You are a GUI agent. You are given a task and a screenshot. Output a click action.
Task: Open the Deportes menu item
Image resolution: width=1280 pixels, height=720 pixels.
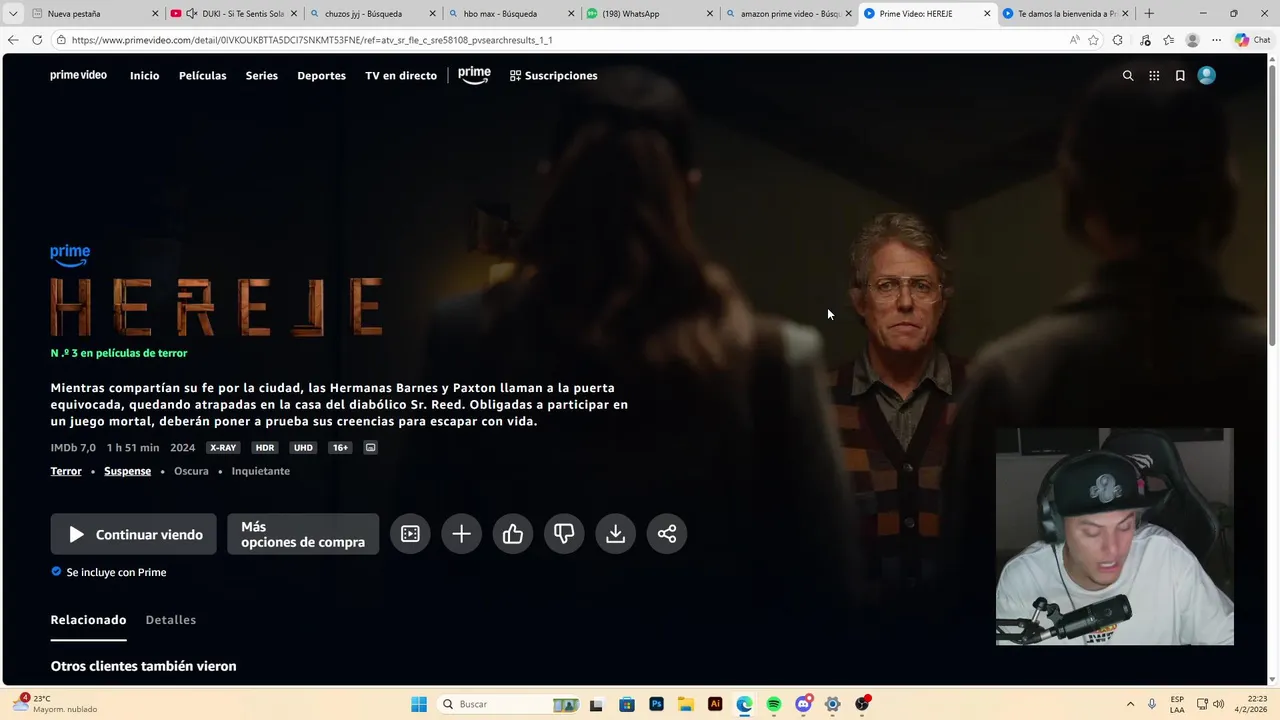[x=321, y=76]
